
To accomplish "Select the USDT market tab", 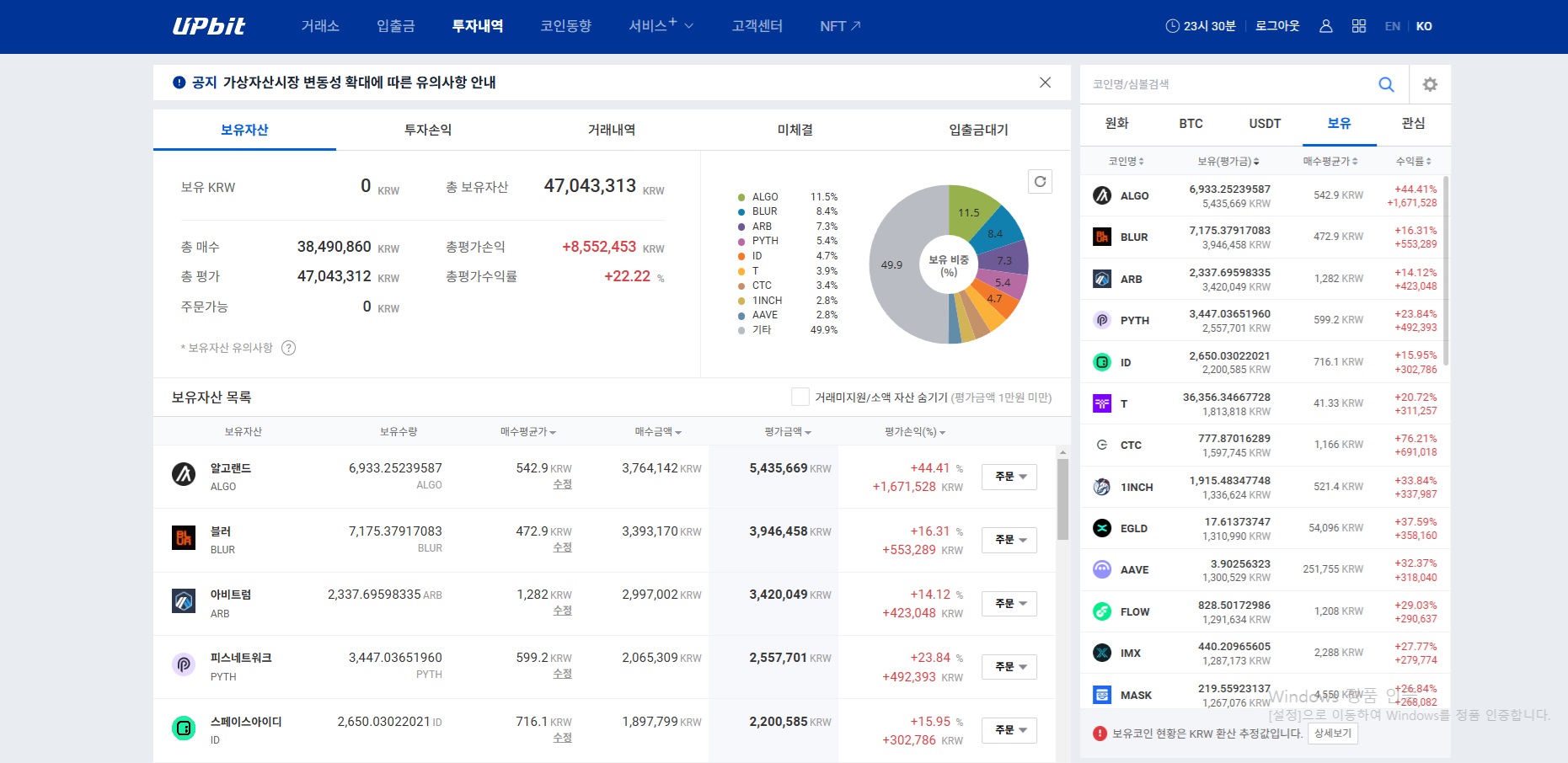I will point(1265,124).
